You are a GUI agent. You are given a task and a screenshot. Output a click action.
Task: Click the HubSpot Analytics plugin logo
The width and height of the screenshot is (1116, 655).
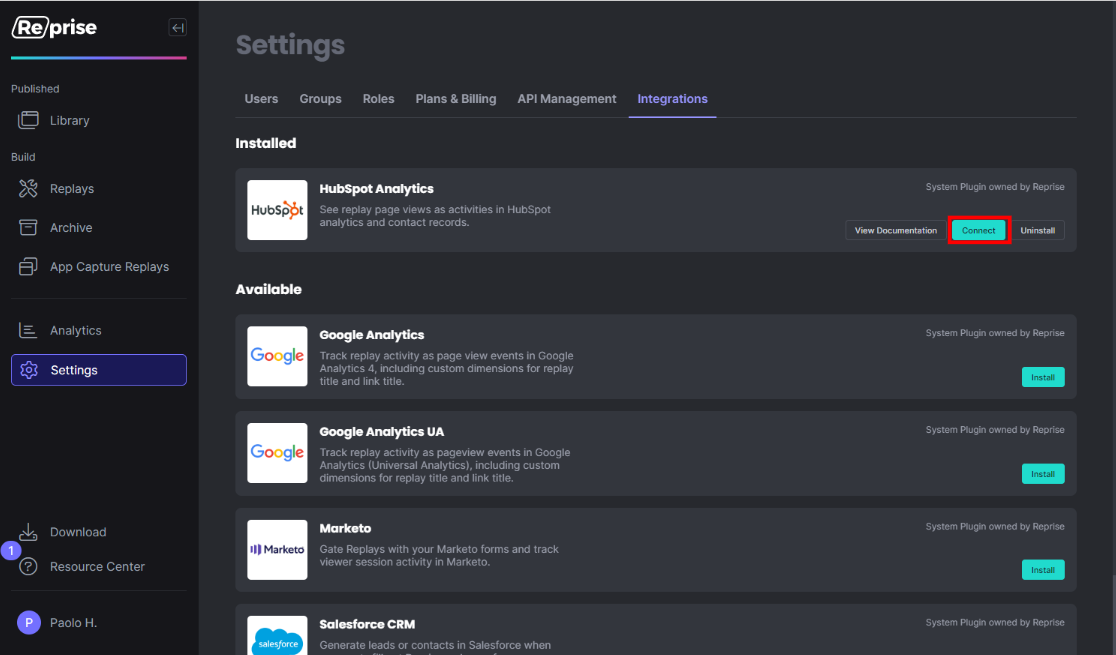pyautogui.click(x=277, y=210)
